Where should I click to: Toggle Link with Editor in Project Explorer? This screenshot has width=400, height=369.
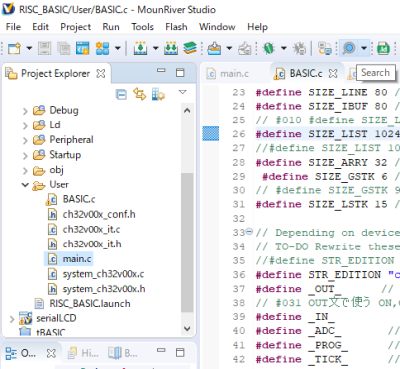140,94
